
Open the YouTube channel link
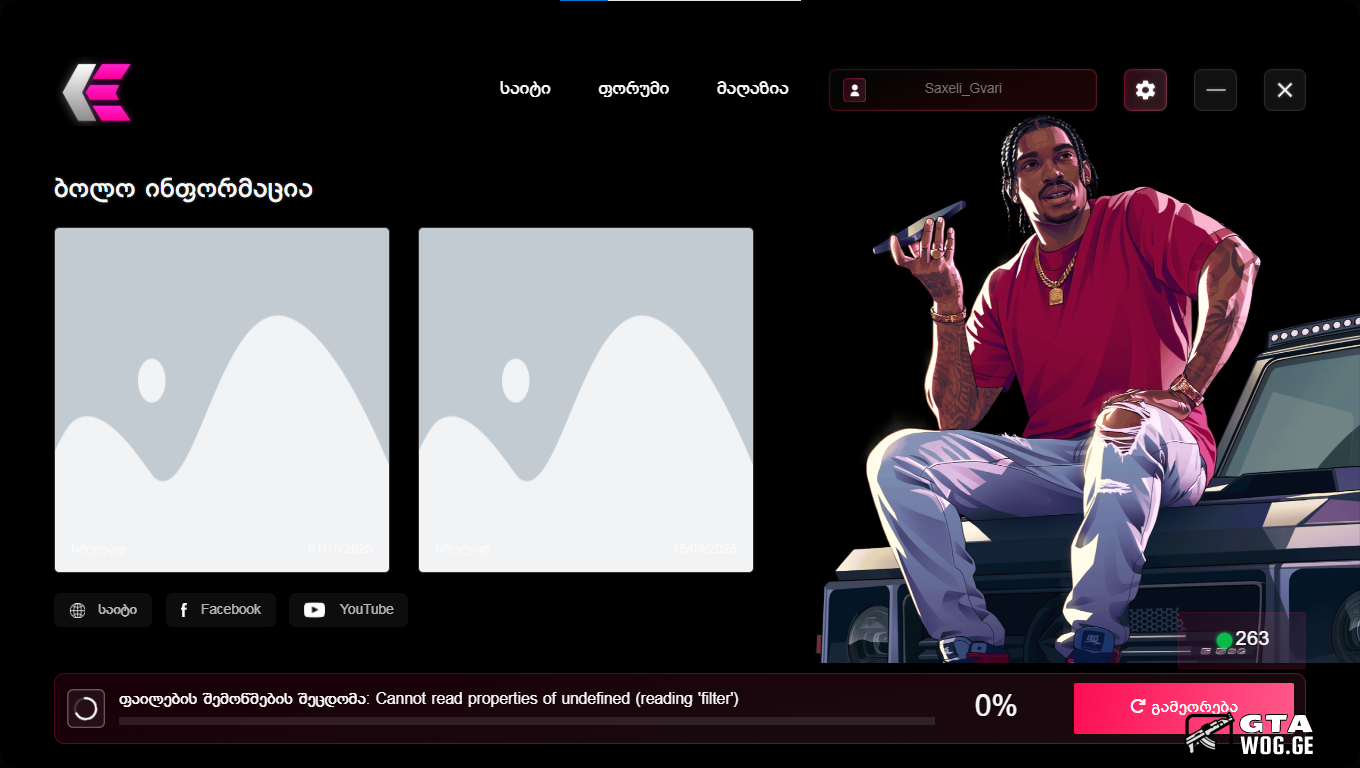pos(348,610)
